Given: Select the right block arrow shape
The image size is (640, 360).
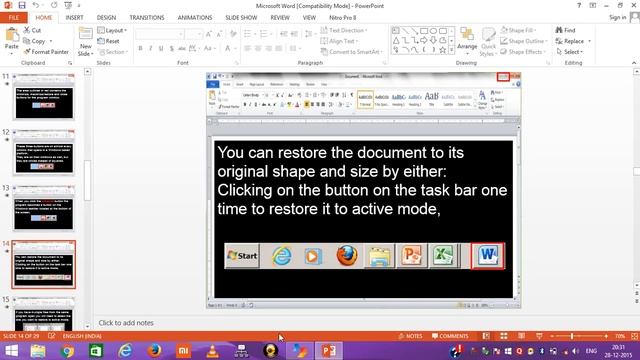Looking at the screenshot, I should (x=424, y=40).
